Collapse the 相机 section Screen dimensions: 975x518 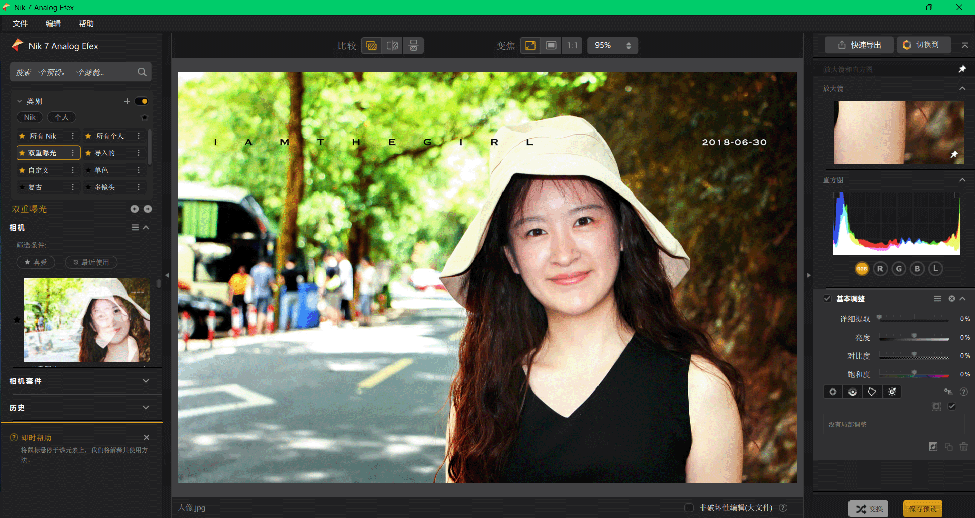pos(146,228)
